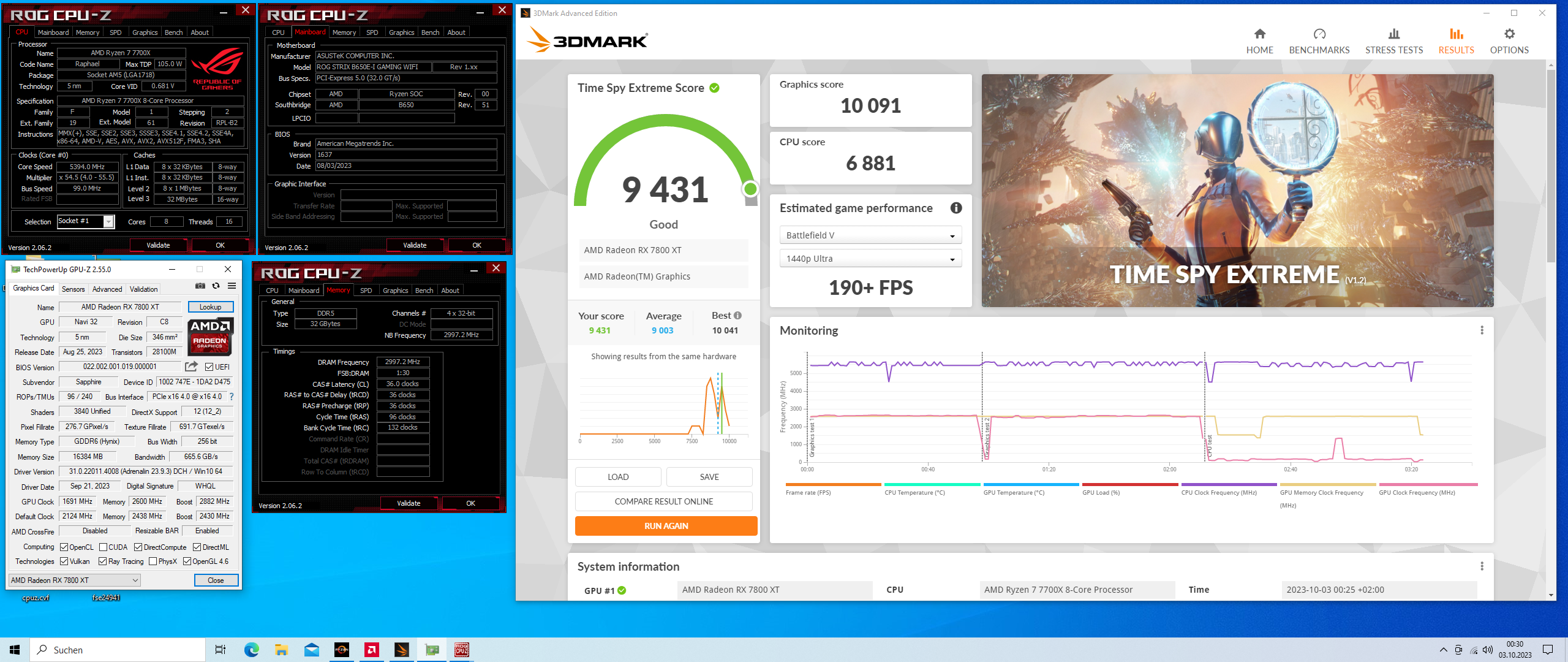Open File Explorer from the taskbar
The image size is (1568, 662).
281,650
